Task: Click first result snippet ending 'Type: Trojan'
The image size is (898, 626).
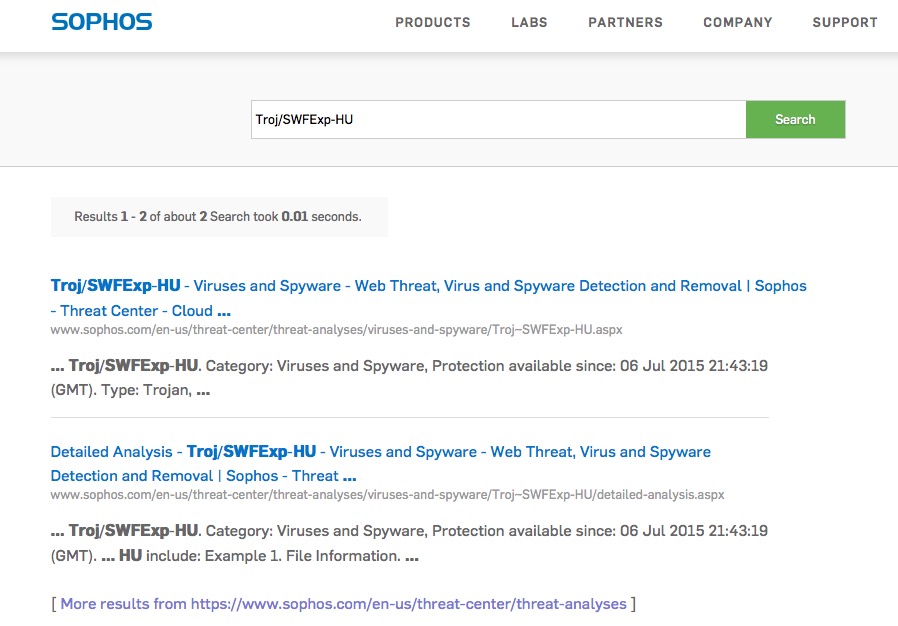Action: 409,378
